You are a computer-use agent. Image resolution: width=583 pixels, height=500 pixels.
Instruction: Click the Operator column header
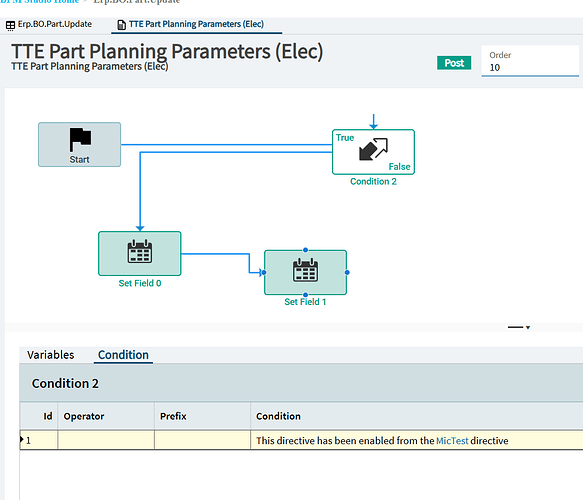84,416
